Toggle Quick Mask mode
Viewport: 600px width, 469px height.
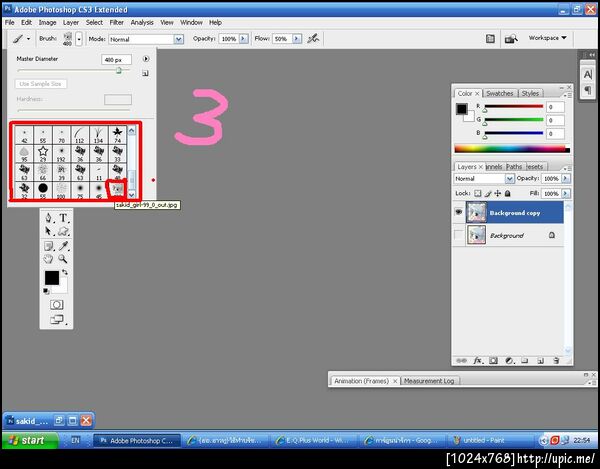(x=57, y=305)
